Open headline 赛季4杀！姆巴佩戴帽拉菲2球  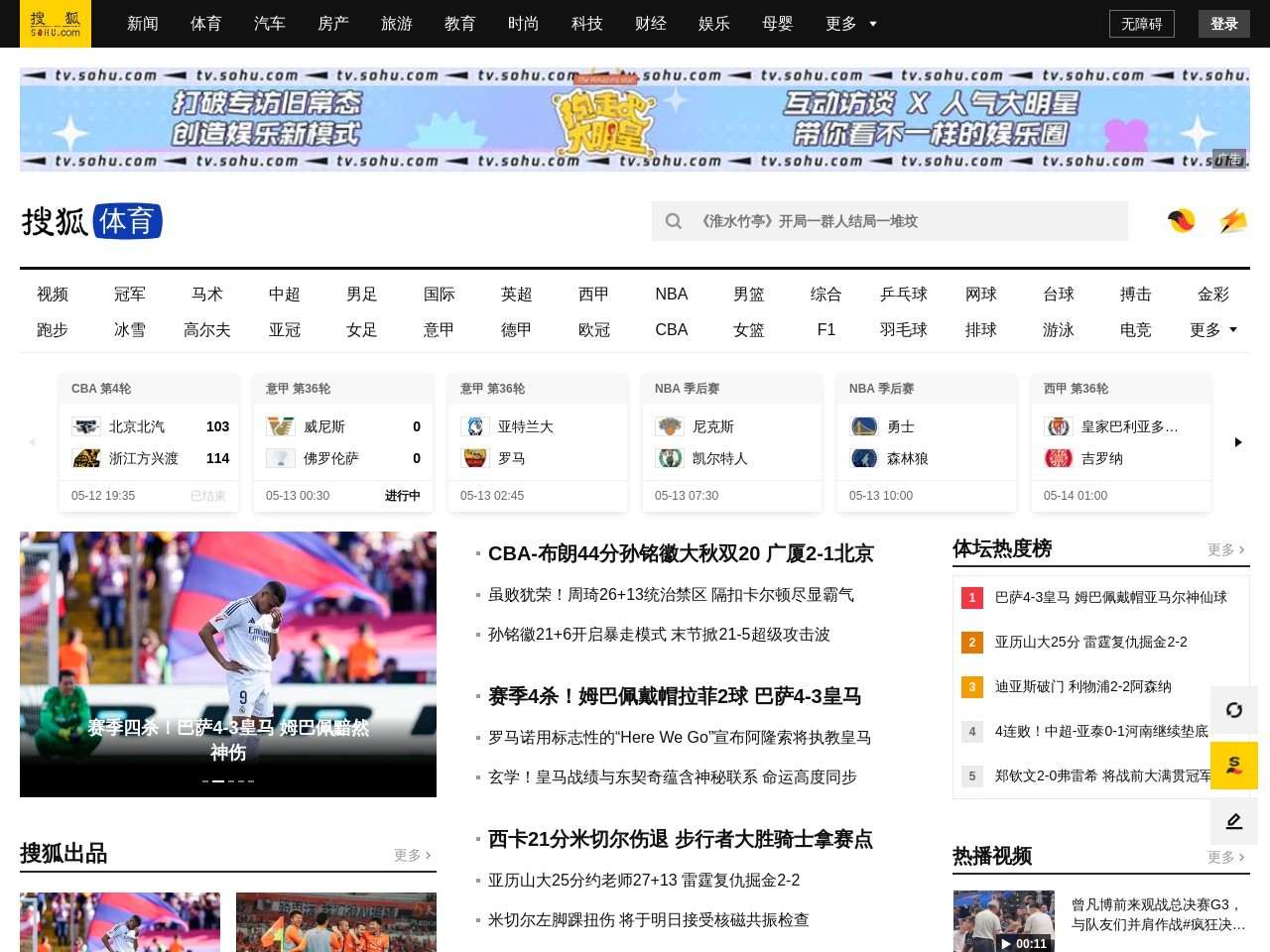click(675, 696)
